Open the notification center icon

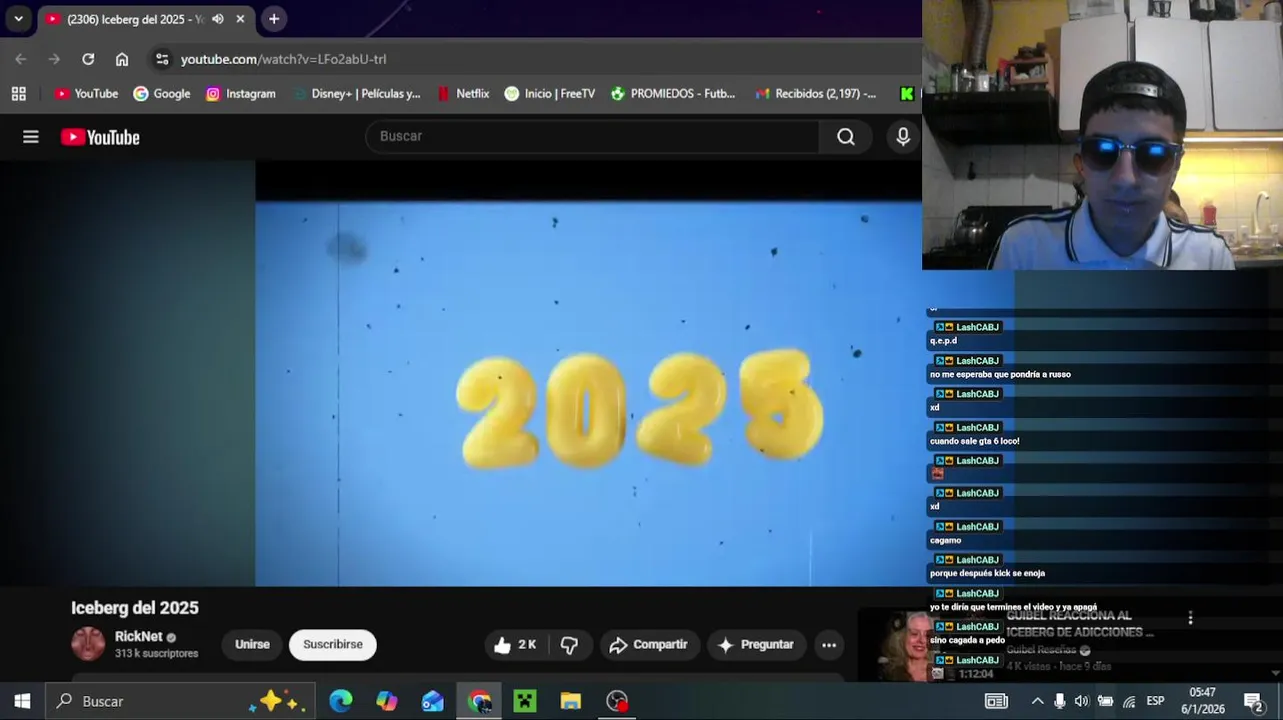click(x=1253, y=701)
